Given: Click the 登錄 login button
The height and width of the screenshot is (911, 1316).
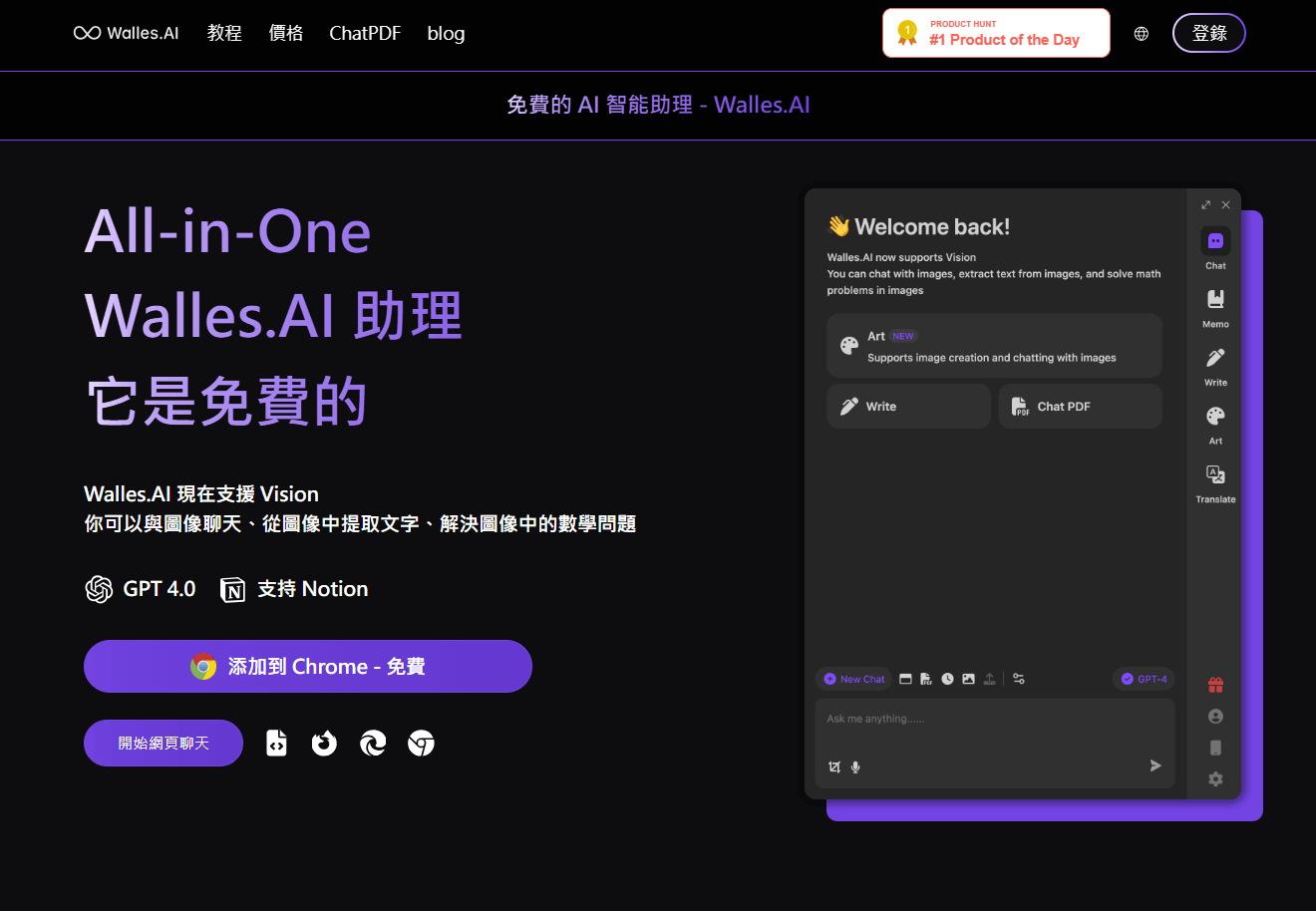Looking at the screenshot, I should 1209,33.
